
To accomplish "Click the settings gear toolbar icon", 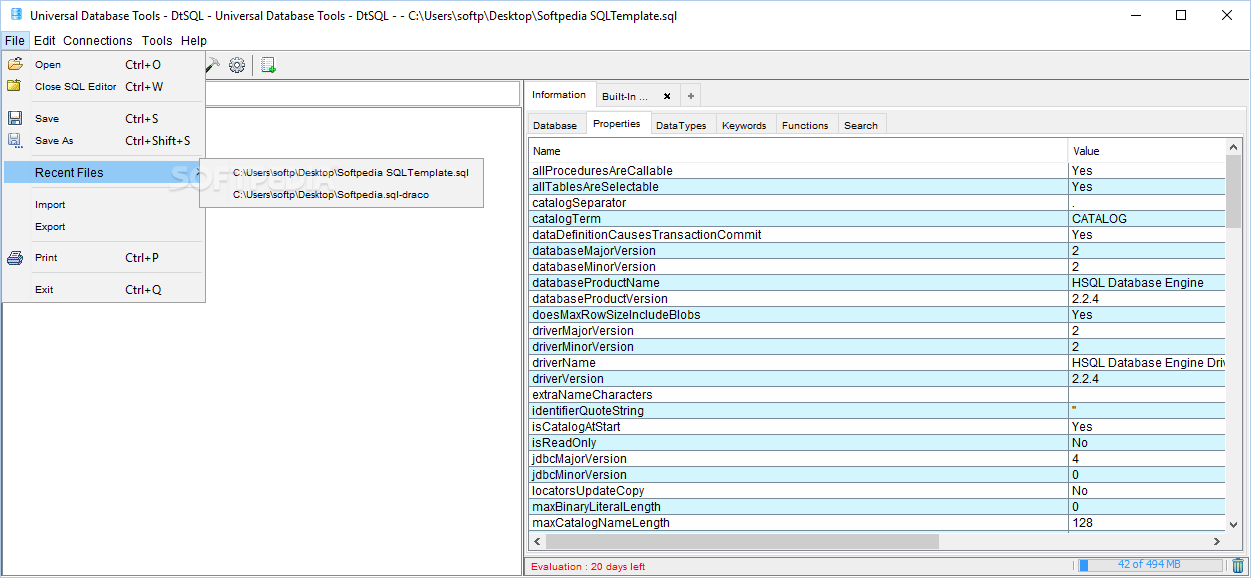I will [x=237, y=65].
